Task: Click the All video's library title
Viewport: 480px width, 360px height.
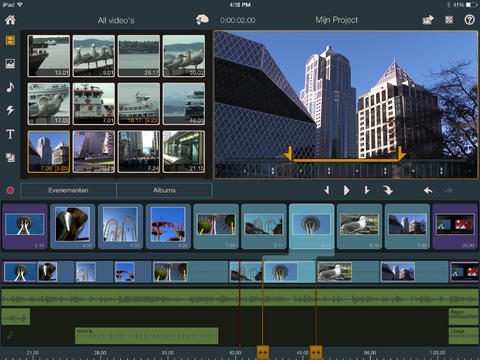Action: click(x=116, y=20)
